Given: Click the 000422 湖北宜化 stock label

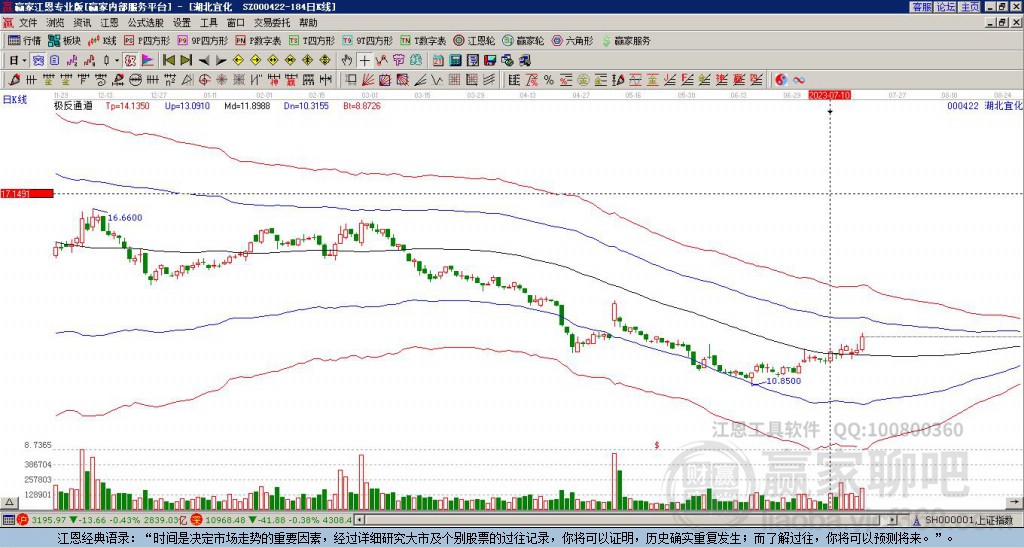Looking at the screenshot, I should [x=985, y=105].
